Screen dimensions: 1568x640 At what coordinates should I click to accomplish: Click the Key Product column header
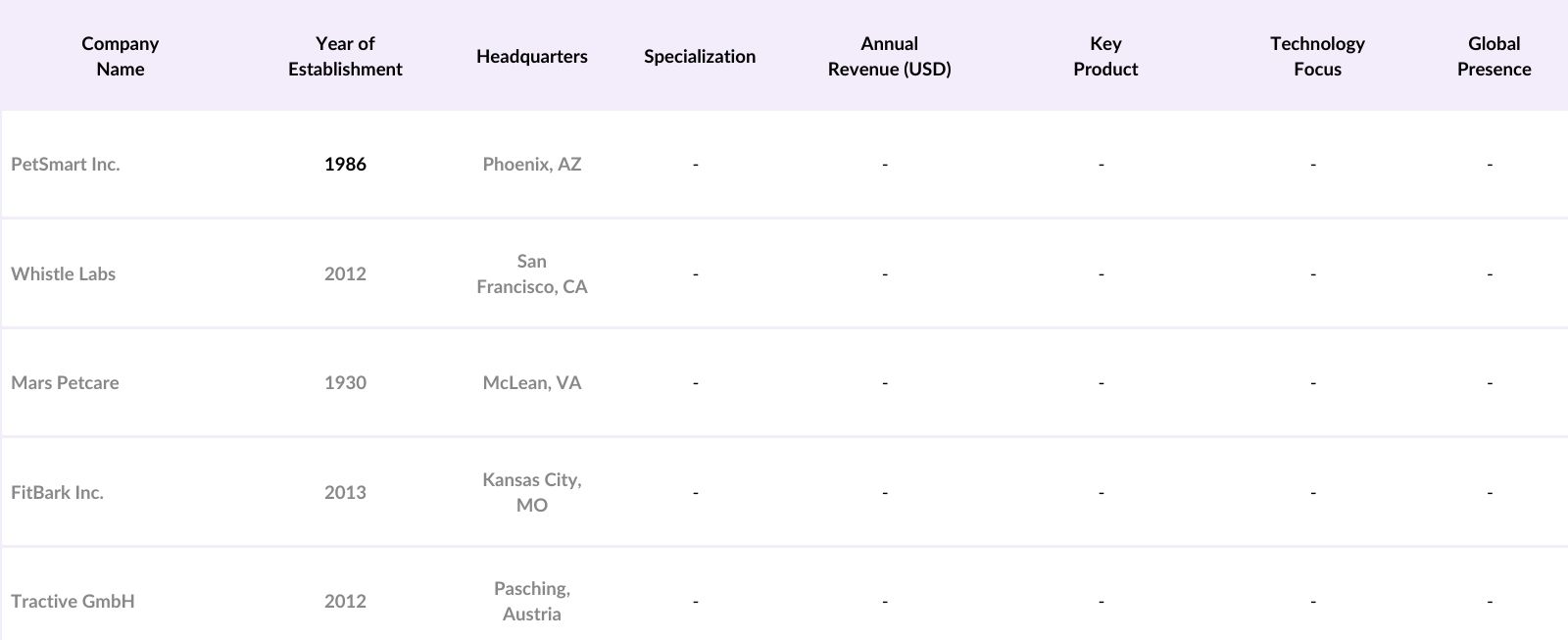(1105, 56)
